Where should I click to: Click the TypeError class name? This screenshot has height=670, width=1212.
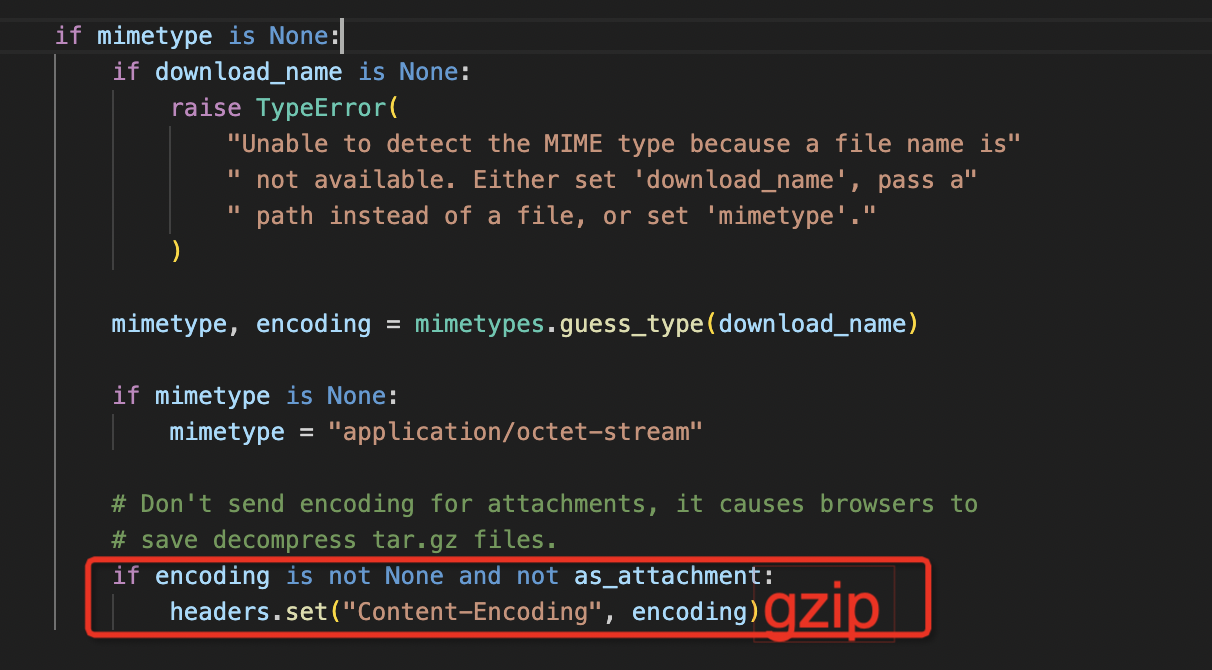320,108
